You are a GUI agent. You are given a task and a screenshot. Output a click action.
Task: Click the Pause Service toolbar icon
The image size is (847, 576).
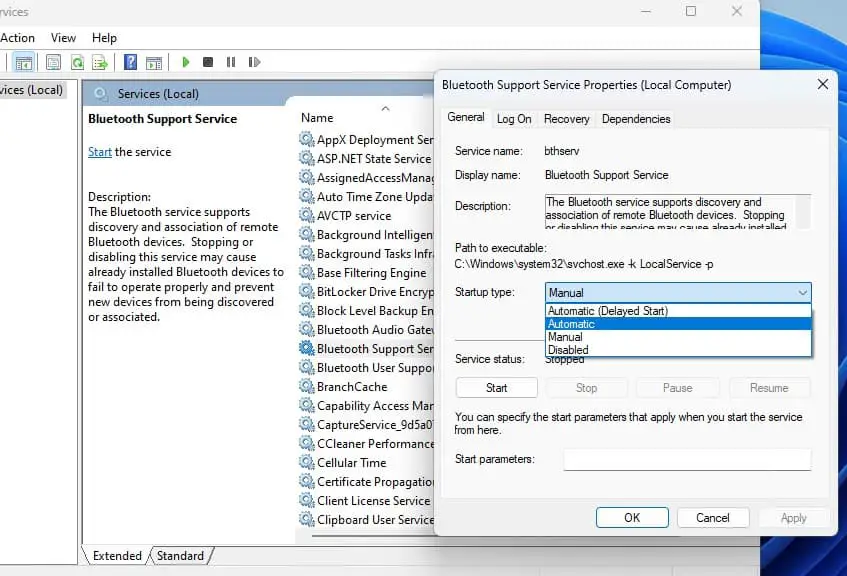231,62
